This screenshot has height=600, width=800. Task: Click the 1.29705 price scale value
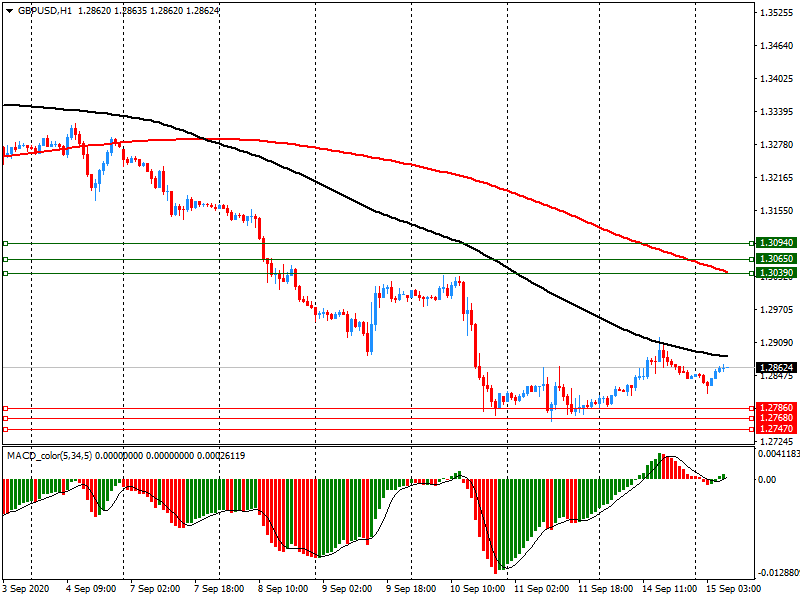(777, 310)
